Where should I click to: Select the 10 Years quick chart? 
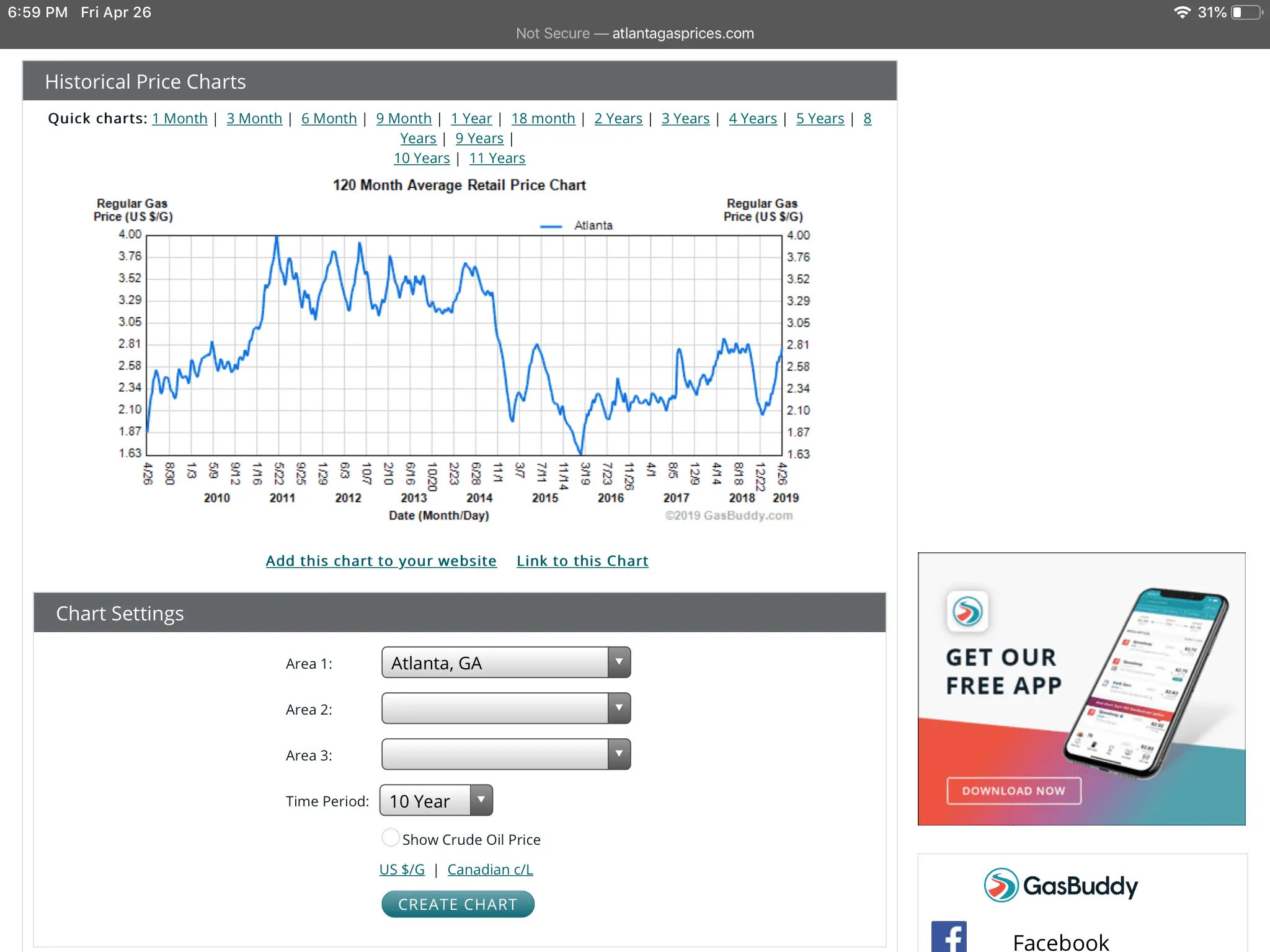pyautogui.click(x=421, y=158)
